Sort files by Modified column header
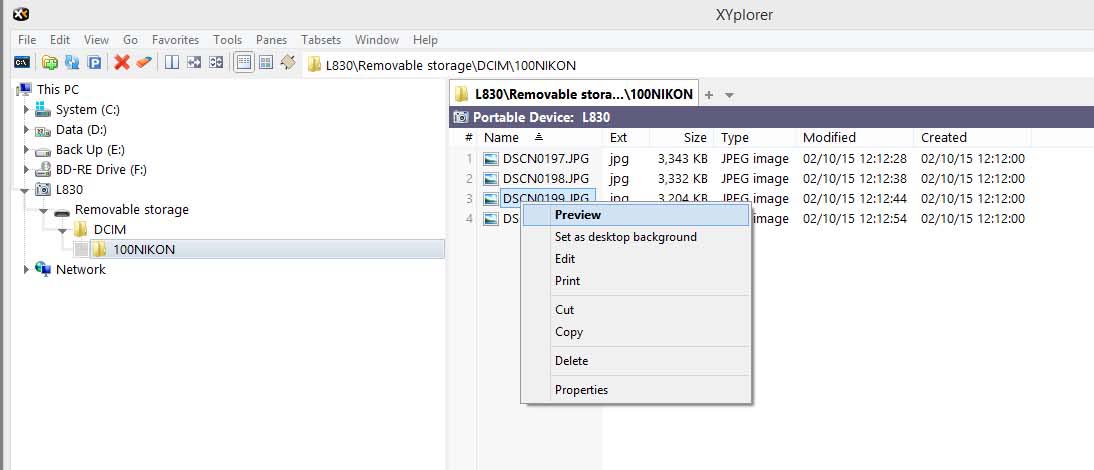This screenshot has height=470, width=1094. tap(829, 138)
